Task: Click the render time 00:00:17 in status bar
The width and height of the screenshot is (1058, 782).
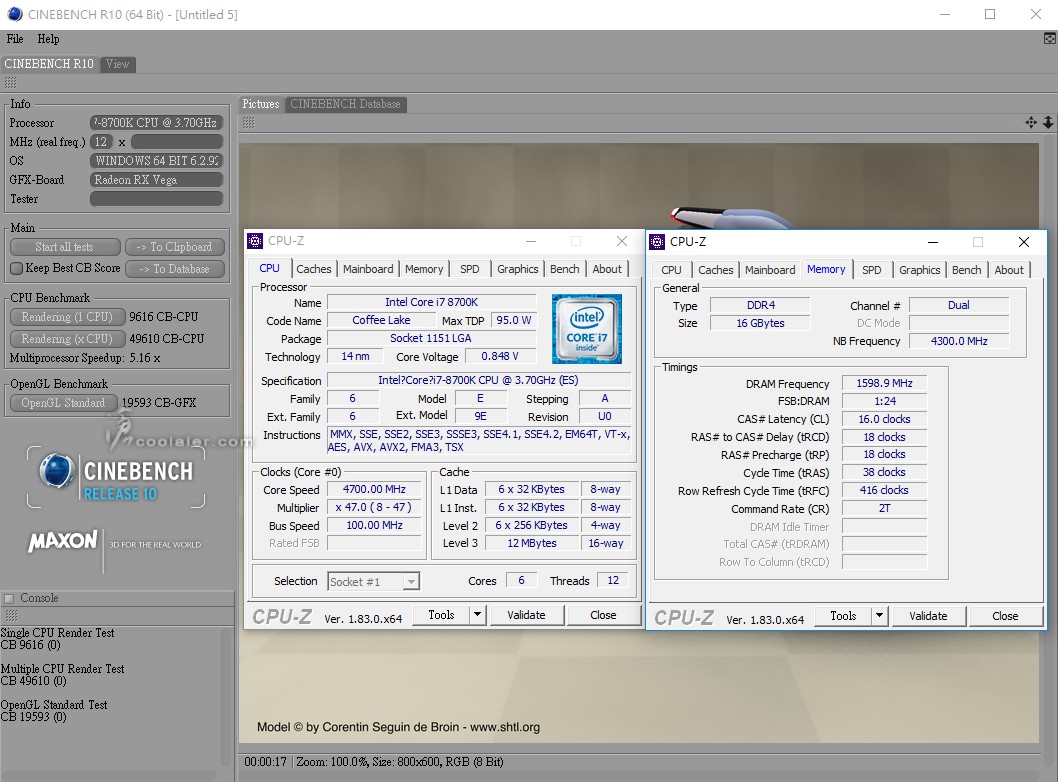Action: [265, 762]
